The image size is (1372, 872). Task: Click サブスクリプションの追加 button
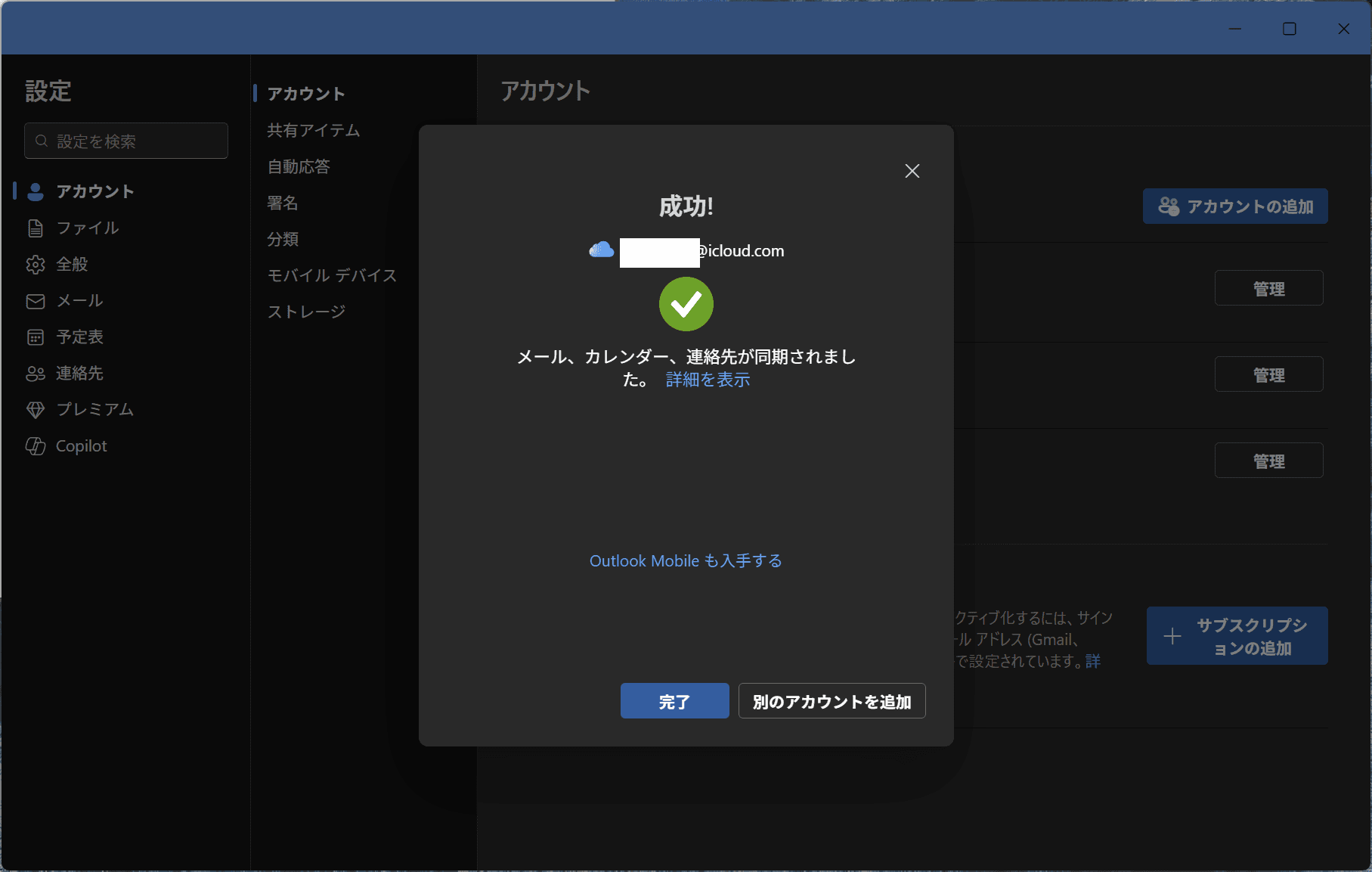pos(1237,636)
